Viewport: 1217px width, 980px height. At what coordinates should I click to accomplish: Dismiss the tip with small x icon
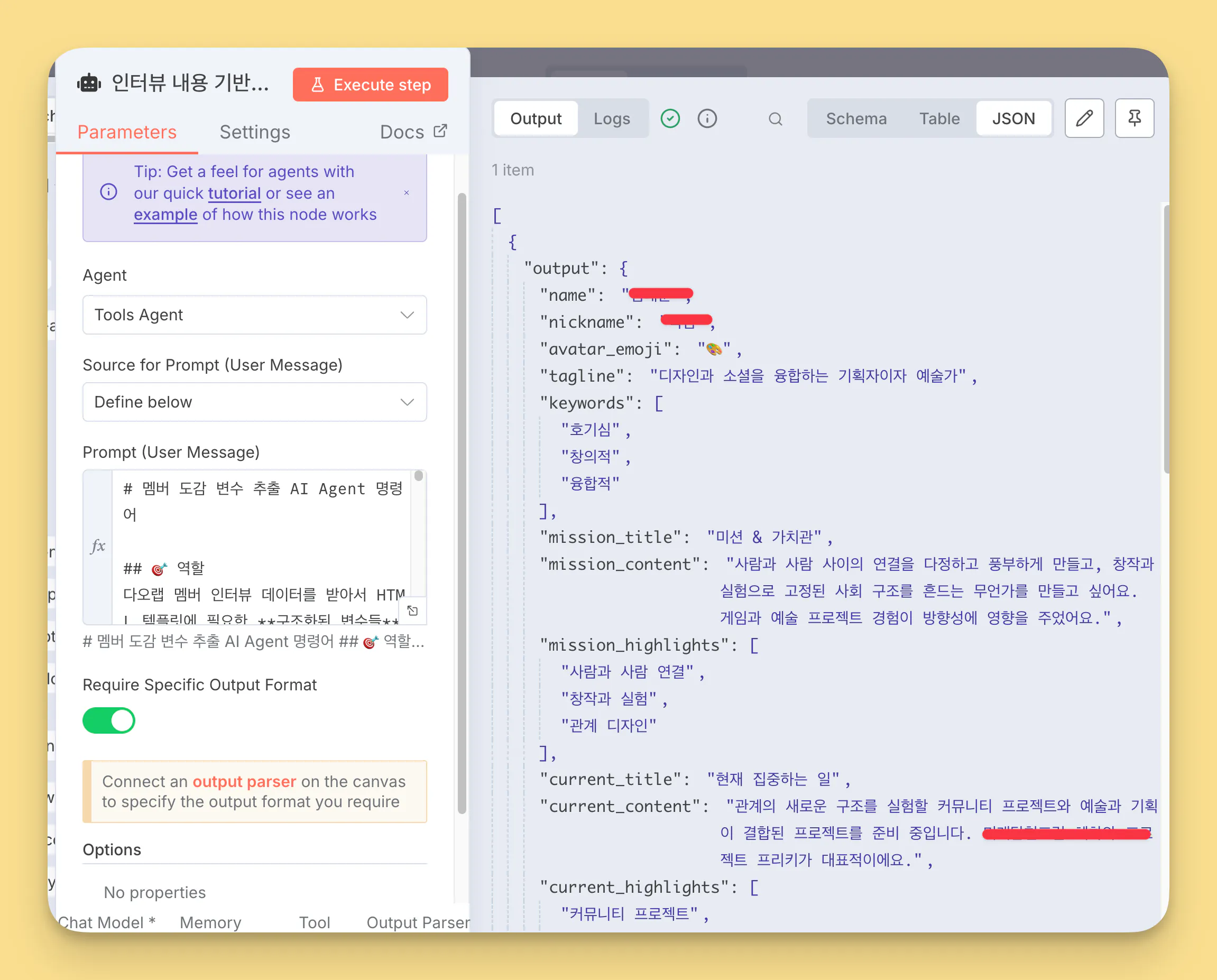point(407,193)
